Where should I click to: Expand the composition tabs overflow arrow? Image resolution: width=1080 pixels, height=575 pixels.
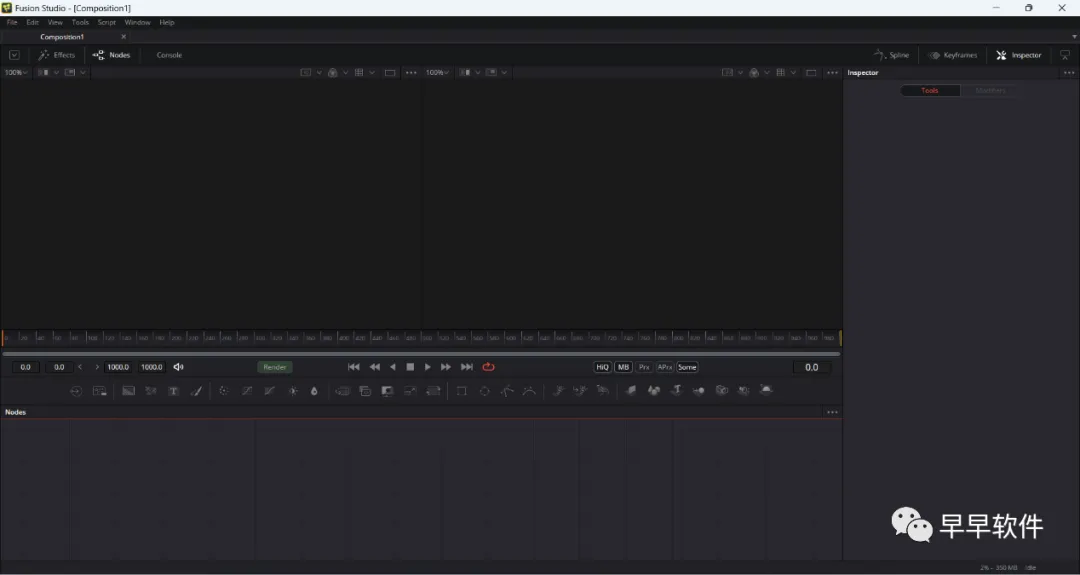point(1074,36)
